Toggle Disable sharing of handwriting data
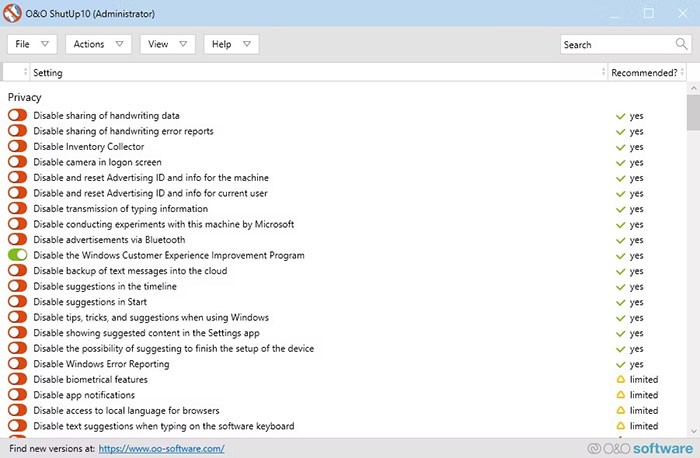The height and width of the screenshot is (458, 700). (x=17, y=116)
